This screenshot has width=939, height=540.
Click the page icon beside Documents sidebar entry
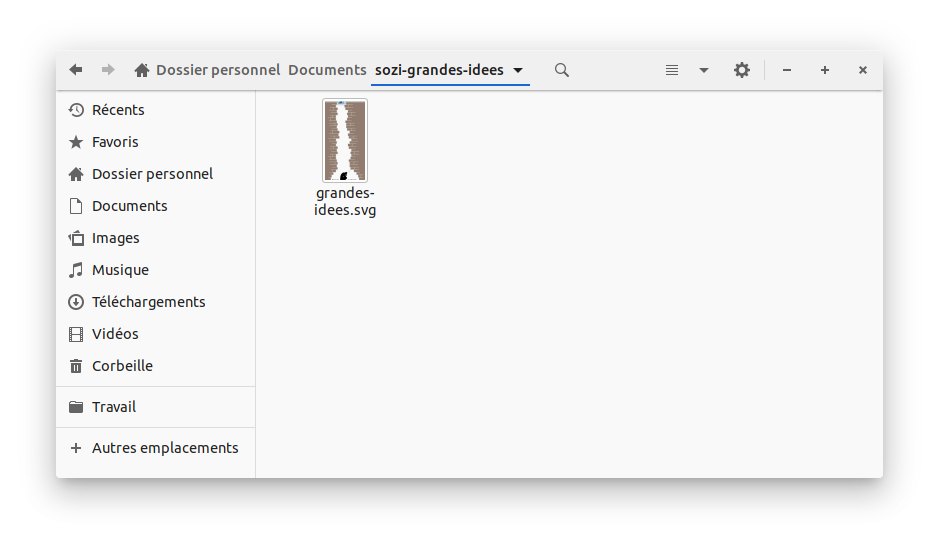(x=76, y=206)
